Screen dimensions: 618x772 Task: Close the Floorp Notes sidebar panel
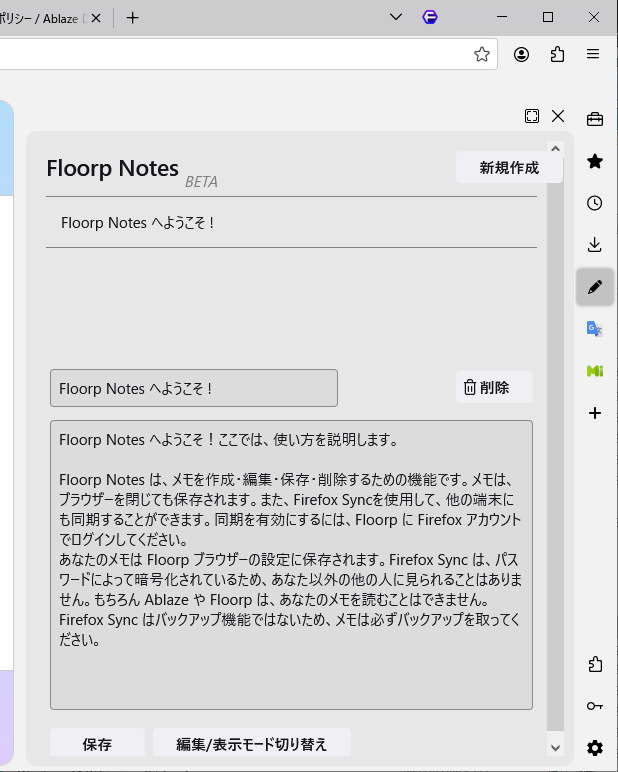[558, 116]
